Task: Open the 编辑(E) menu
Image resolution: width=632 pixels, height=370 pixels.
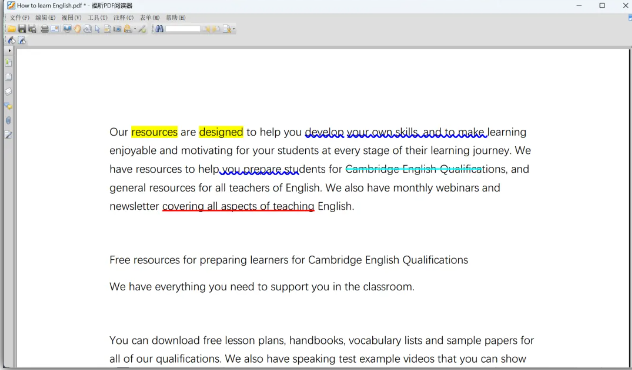Action: click(x=45, y=18)
